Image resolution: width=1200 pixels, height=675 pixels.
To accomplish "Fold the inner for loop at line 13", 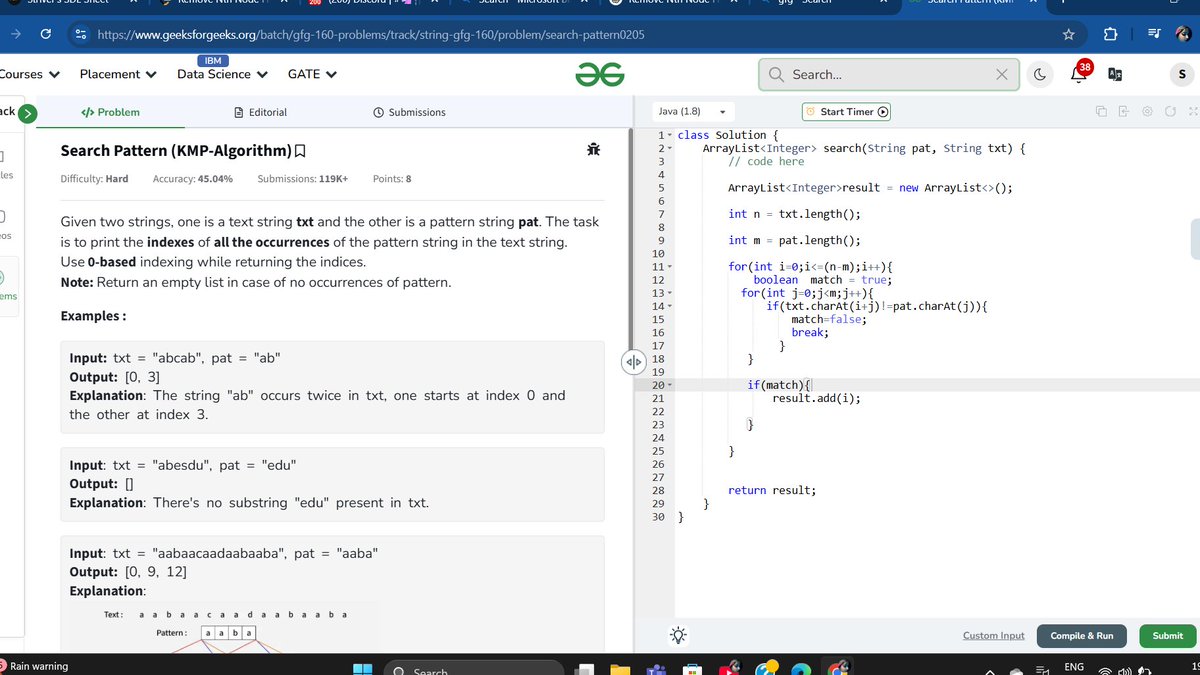I will pyautogui.click(x=670, y=293).
